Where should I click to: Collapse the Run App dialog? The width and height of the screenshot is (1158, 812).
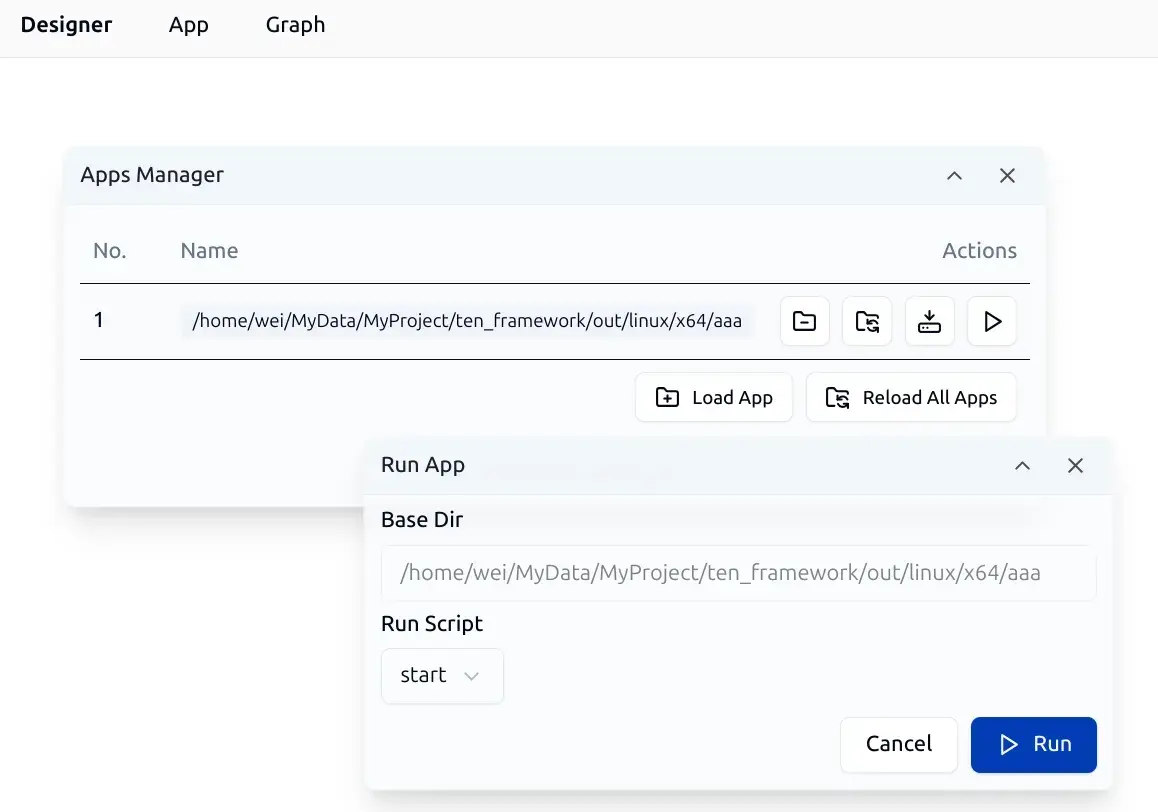click(x=1022, y=465)
